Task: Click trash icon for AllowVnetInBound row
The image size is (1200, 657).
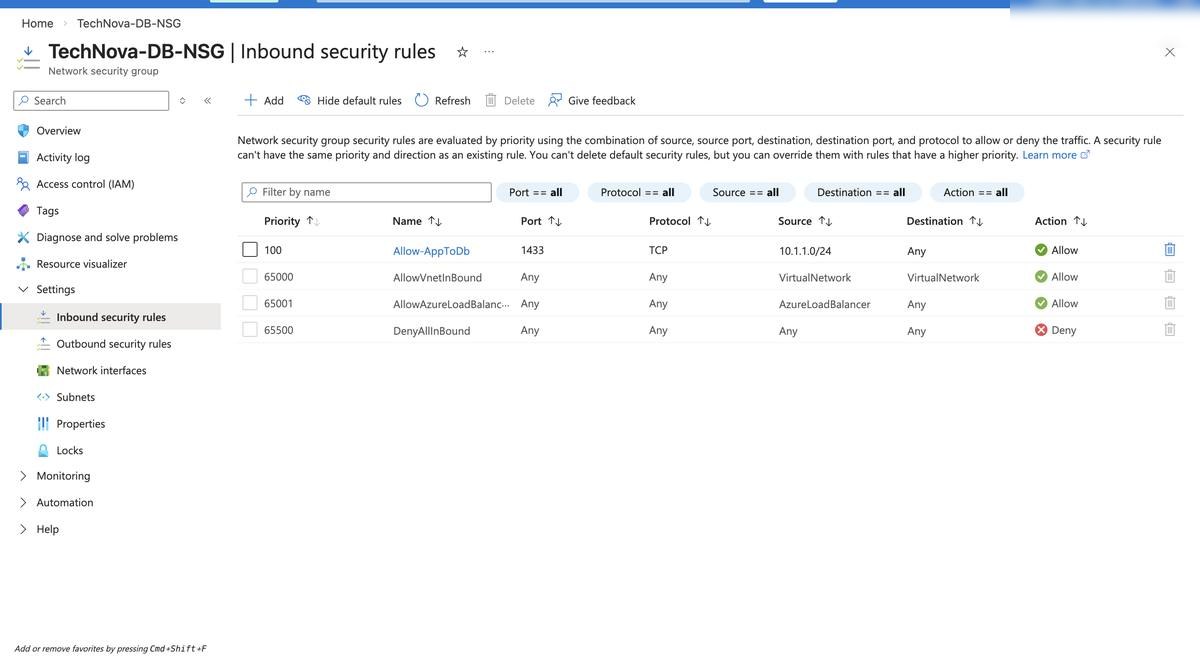Action: [x=1170, y=277]
